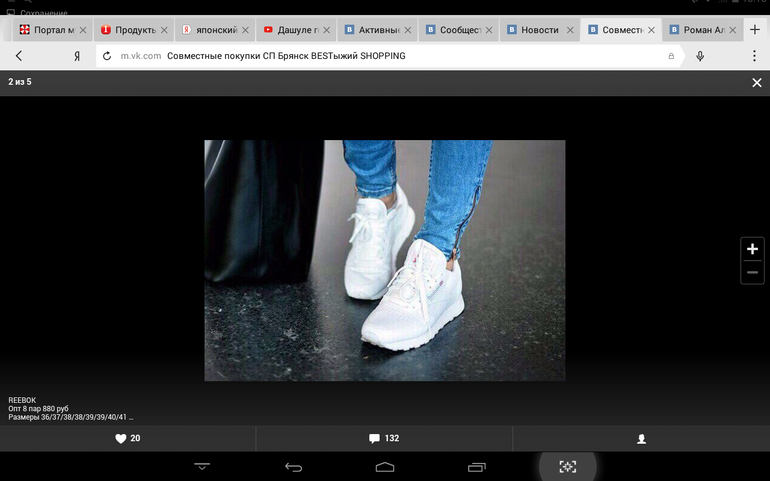Close the photo viewer with X
Viewport: 770px width, 481px height.
coord(756,83)
